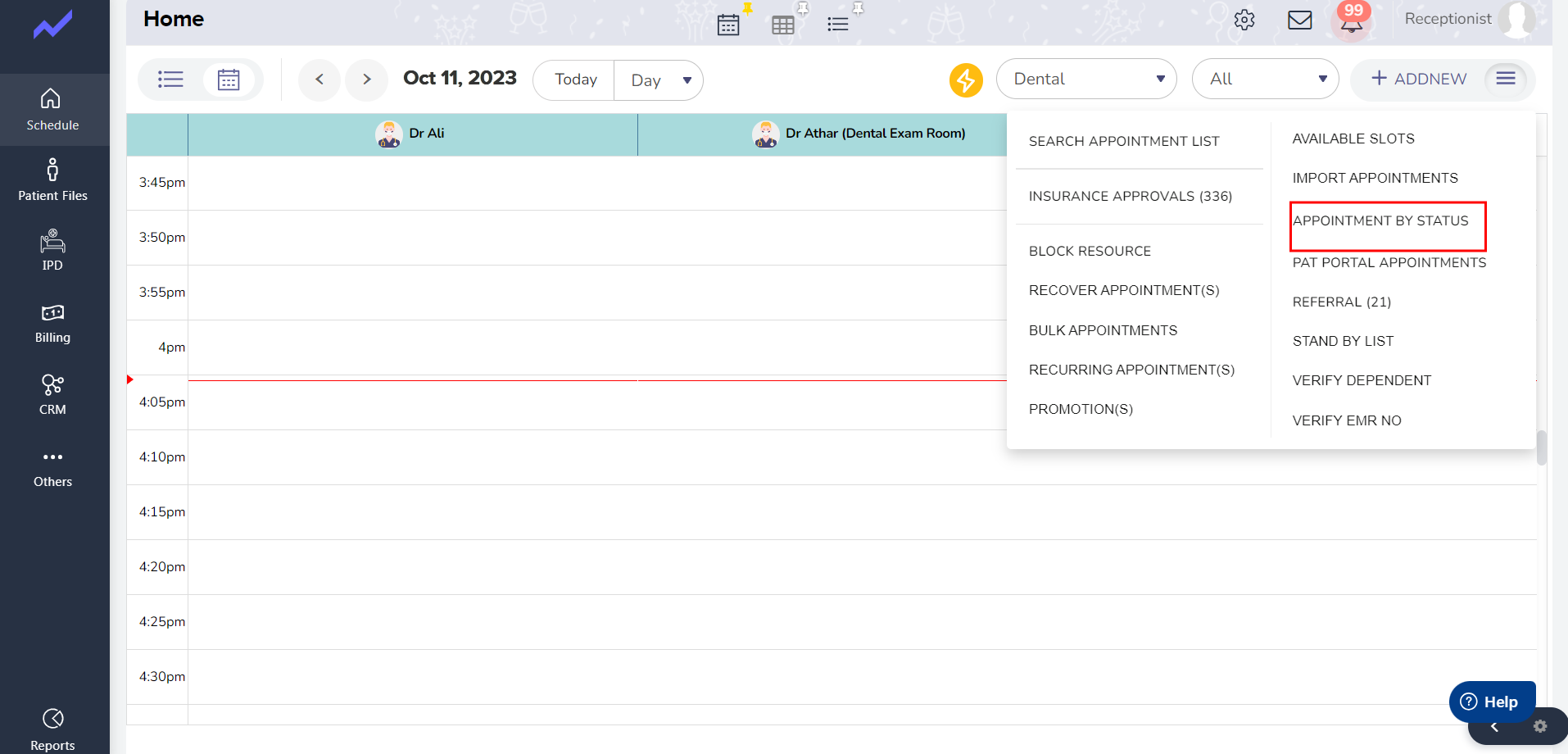Jump to Today's schedule
This screenshot has height=754, width=1568.
tap(575, 79)
